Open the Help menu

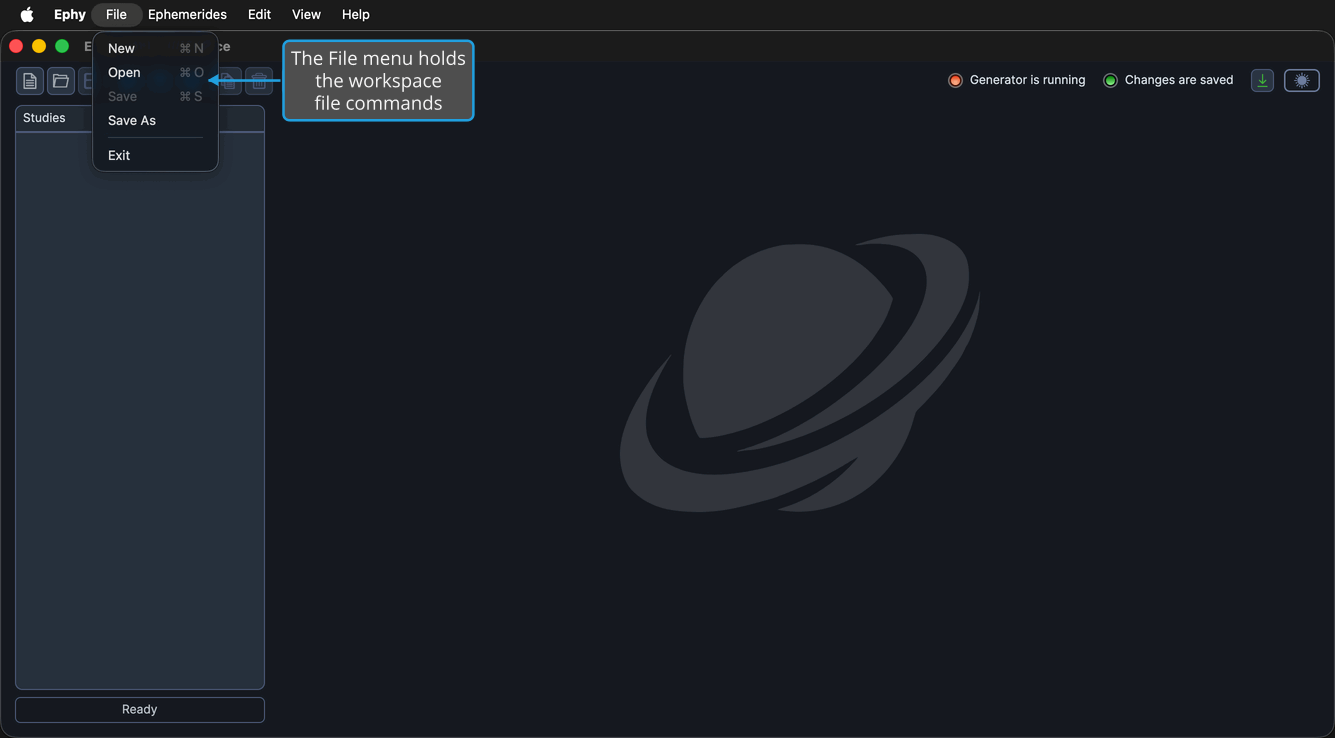tap(355, 14)
